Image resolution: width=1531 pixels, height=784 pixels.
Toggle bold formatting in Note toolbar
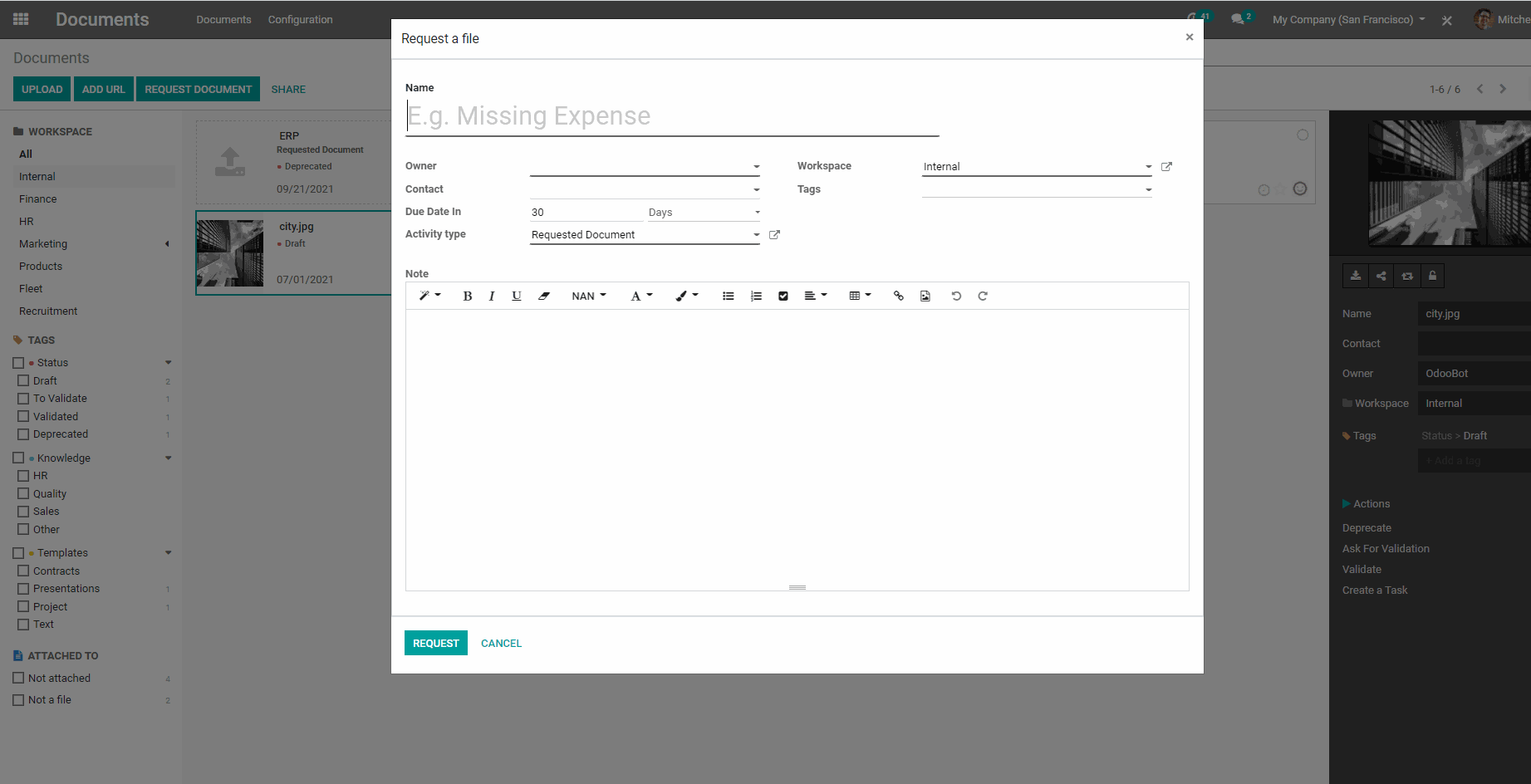point(468,296)
